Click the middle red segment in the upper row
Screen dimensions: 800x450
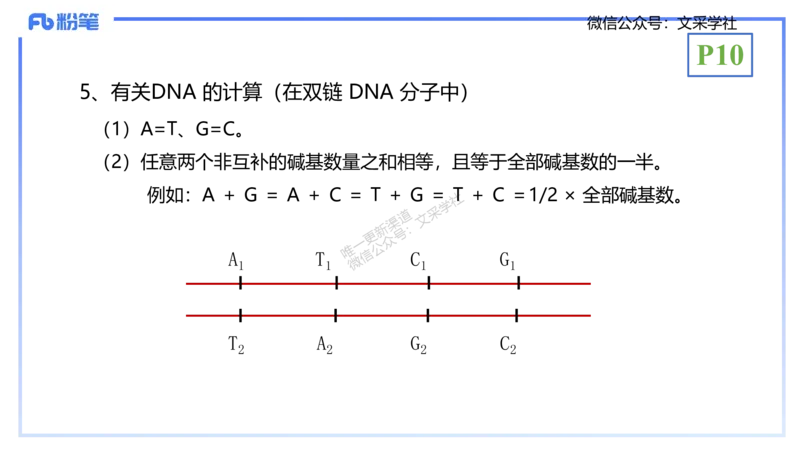click(x=383, y=284)
